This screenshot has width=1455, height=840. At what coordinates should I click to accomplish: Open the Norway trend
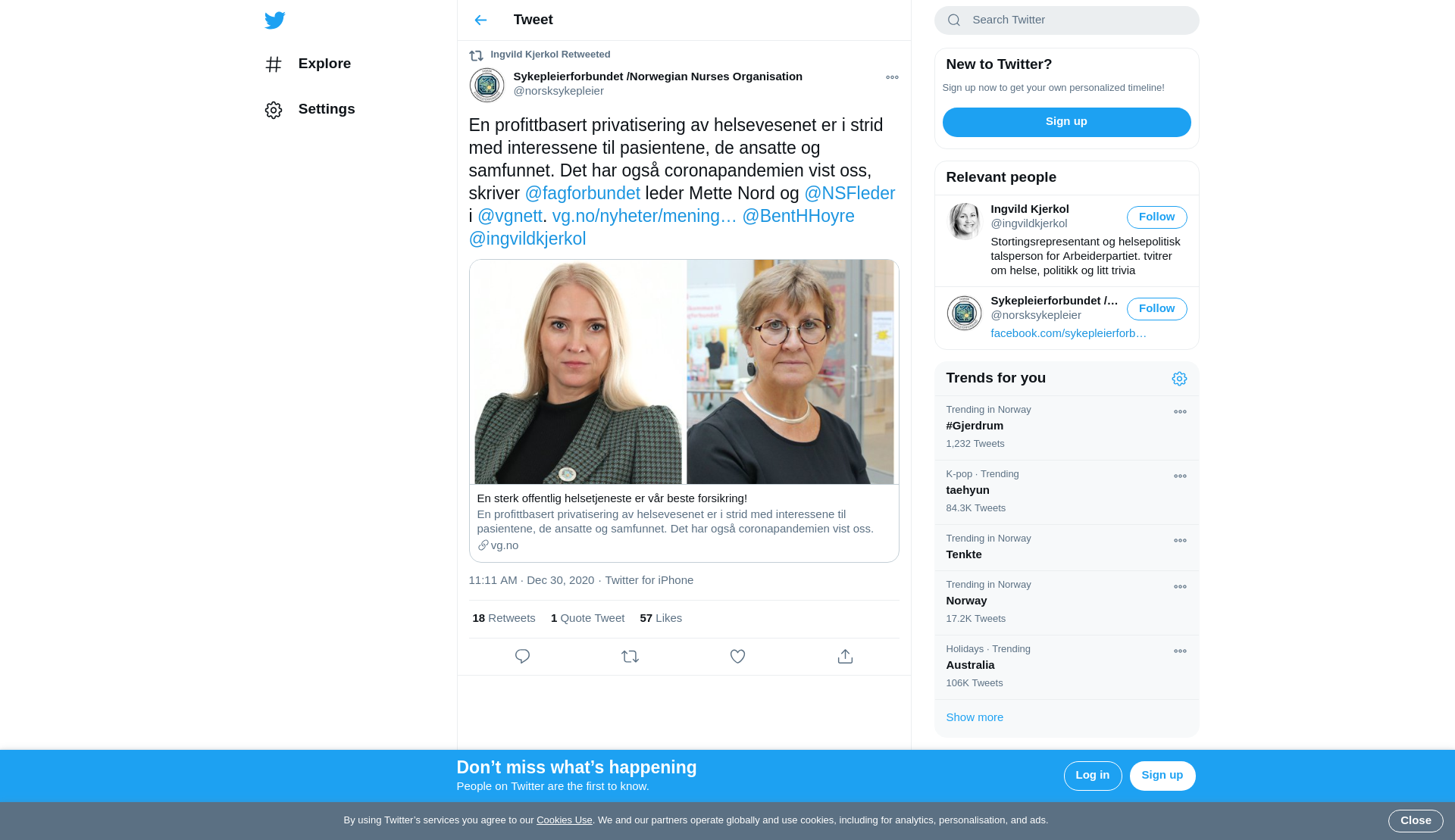pos(1066,603)
